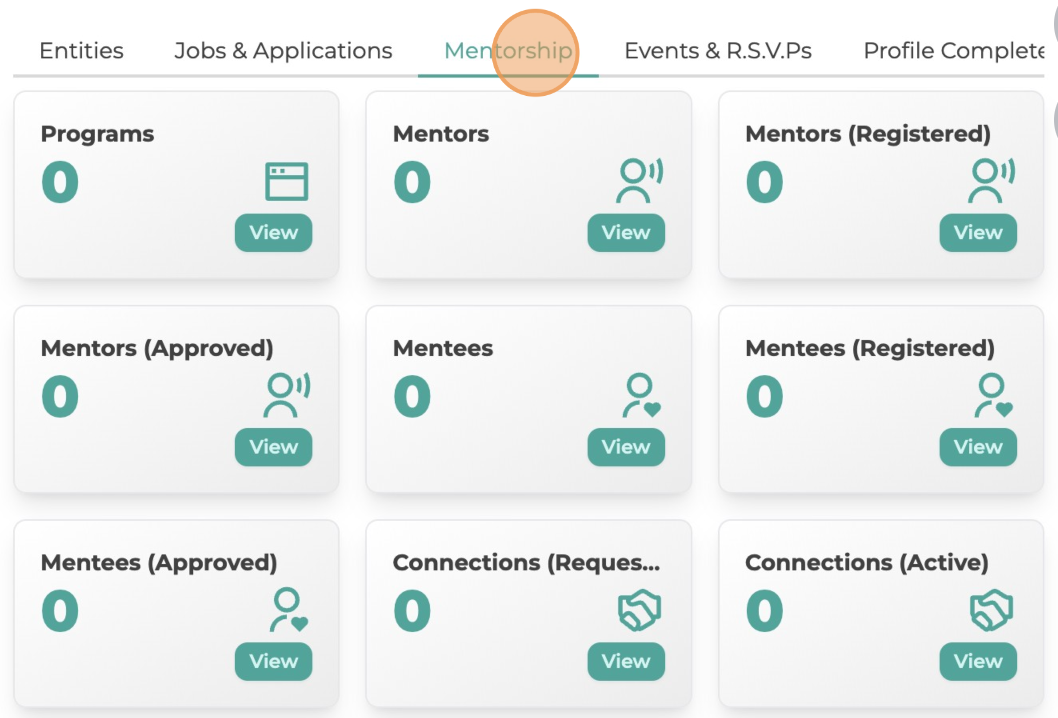Click the Mentees (Approved) card icon

(289, 609)
